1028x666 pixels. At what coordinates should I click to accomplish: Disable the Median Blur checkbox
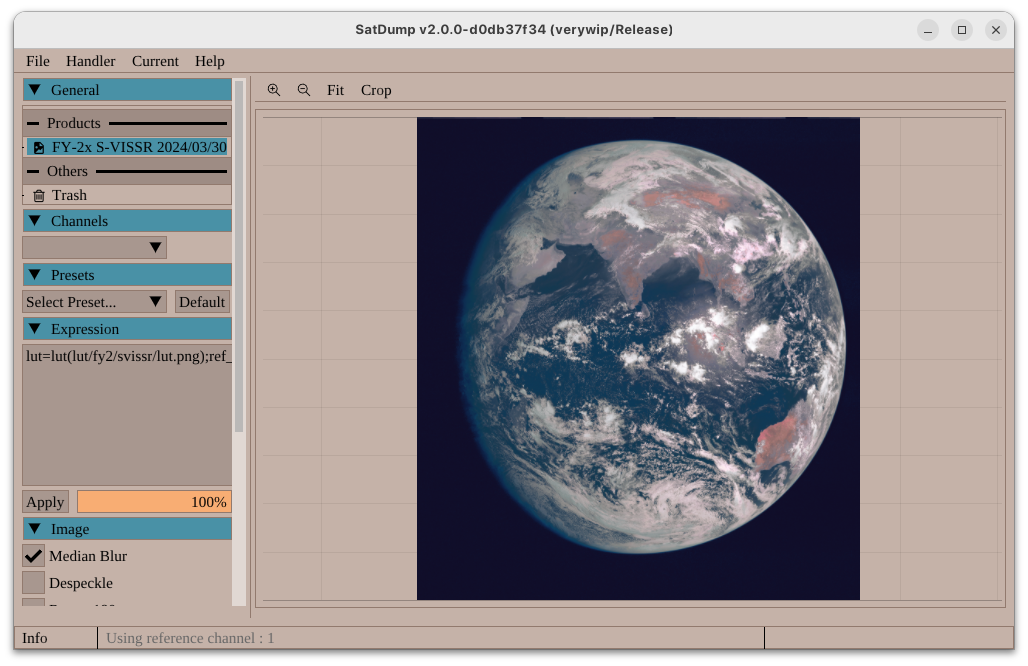(34, 556)
